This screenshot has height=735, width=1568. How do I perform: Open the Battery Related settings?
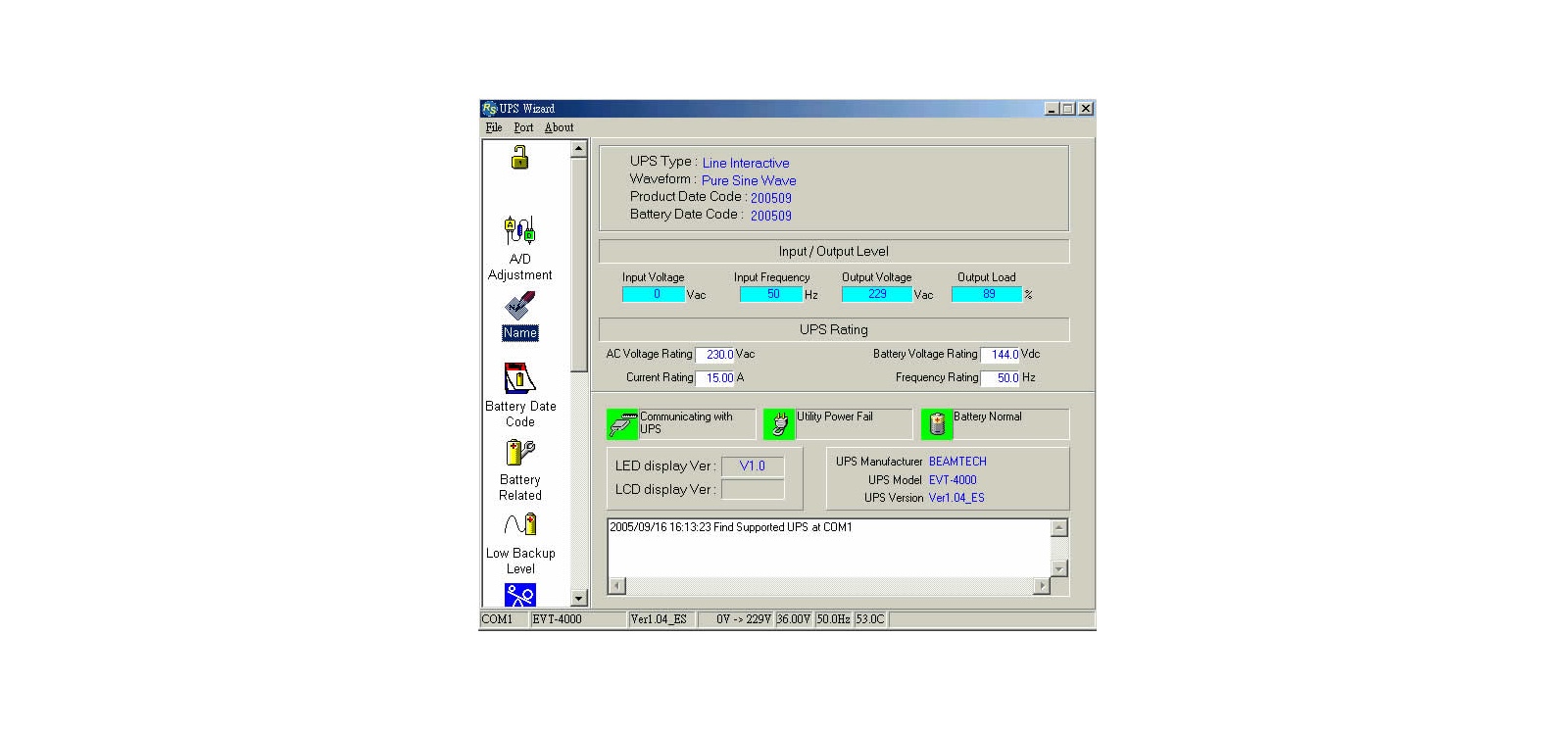pos(519,453)
